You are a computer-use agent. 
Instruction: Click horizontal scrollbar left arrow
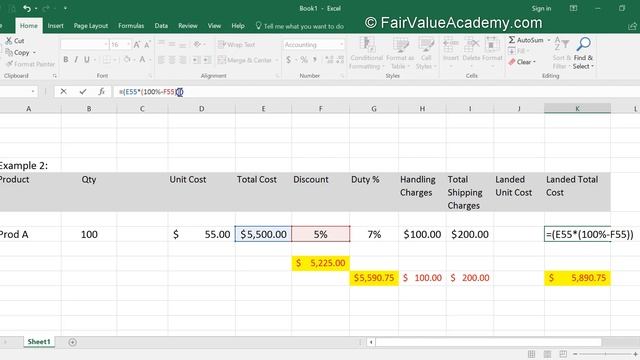[x=371, y=342]
